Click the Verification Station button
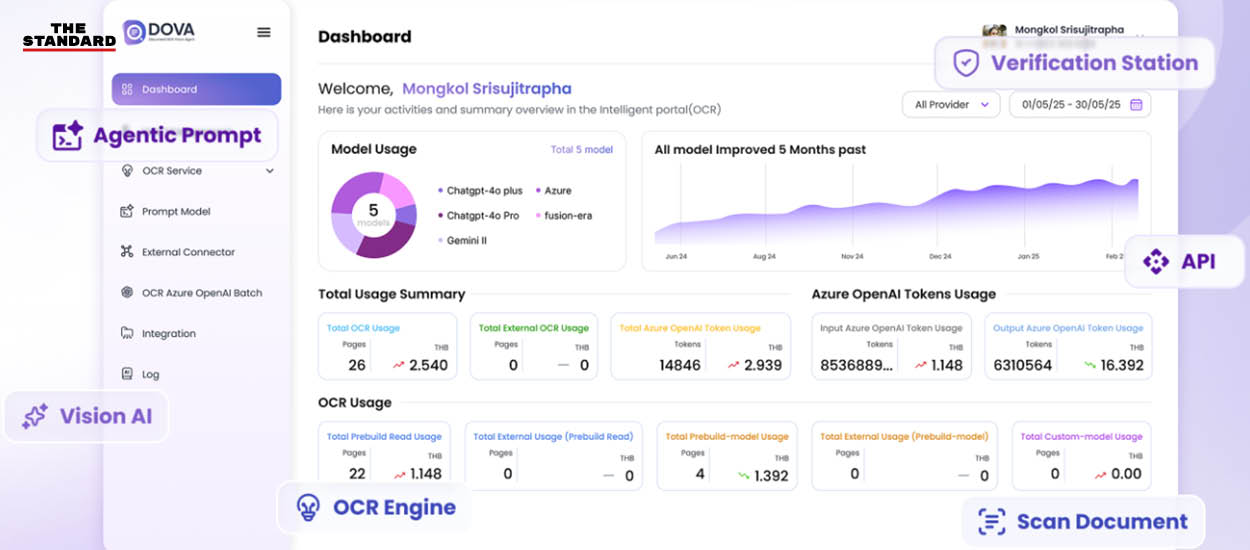This screenshot has width=1250, height=550. pos(1074,63)
